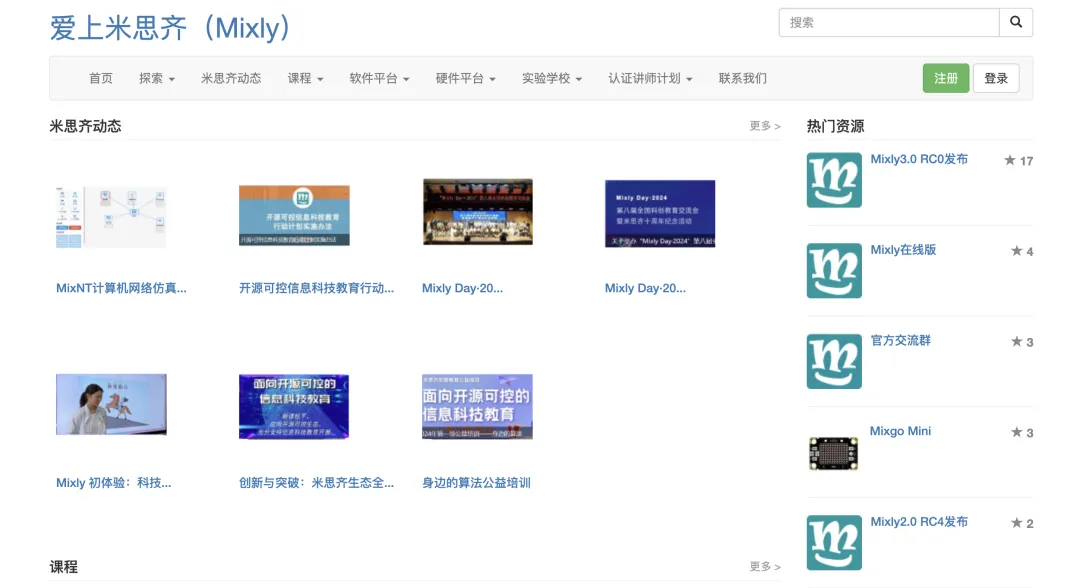
Task: Click the star rating beside 官方交流群
Action: coord(1022,342)
